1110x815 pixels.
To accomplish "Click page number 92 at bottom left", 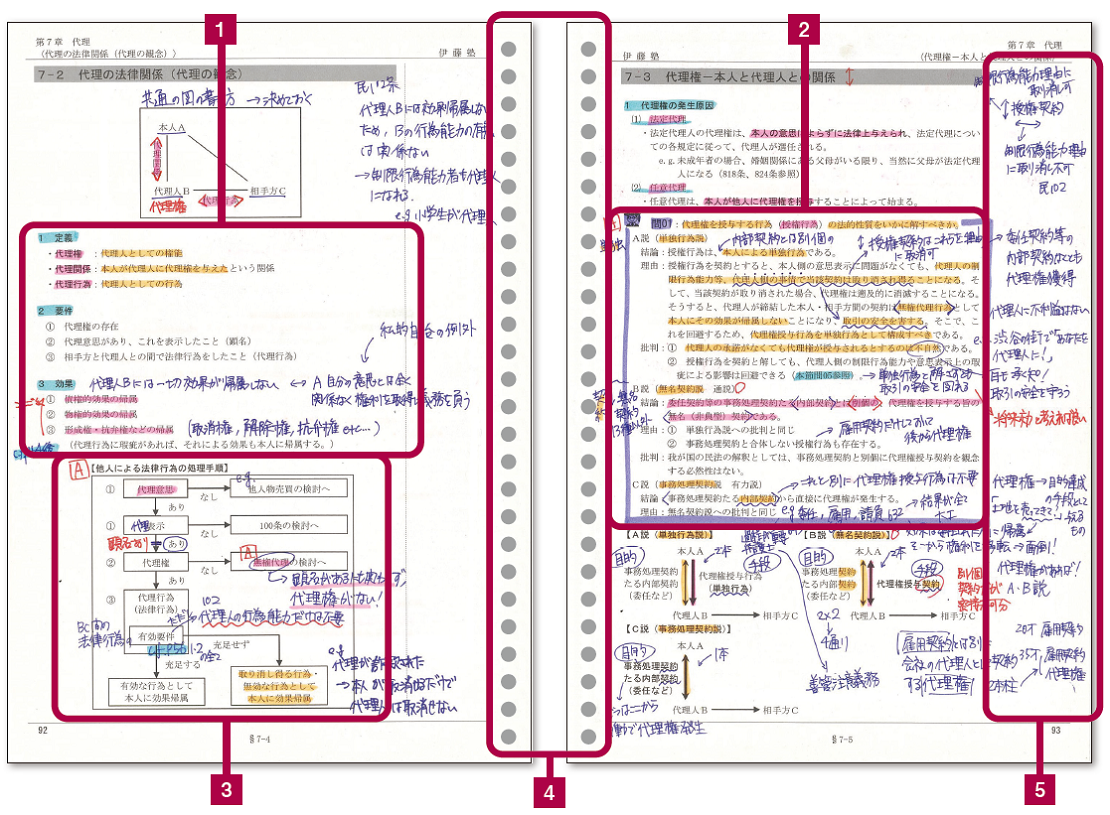I will (x=42, y=730).
